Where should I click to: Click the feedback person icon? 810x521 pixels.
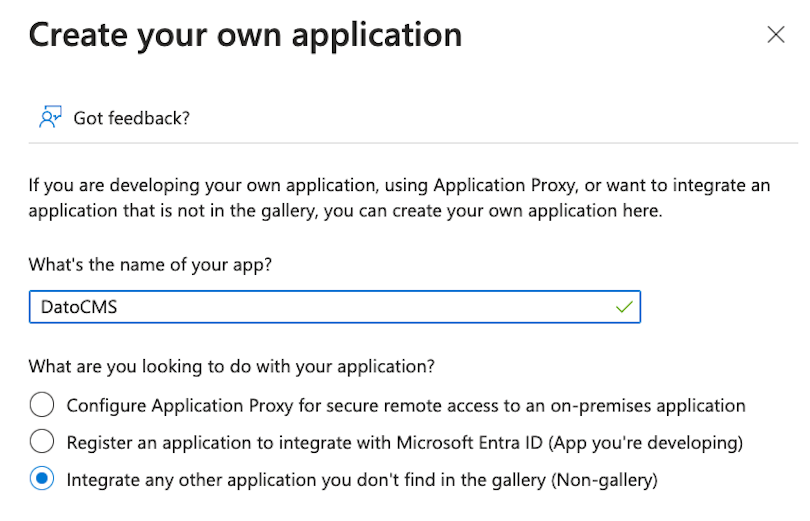(50, 117)
